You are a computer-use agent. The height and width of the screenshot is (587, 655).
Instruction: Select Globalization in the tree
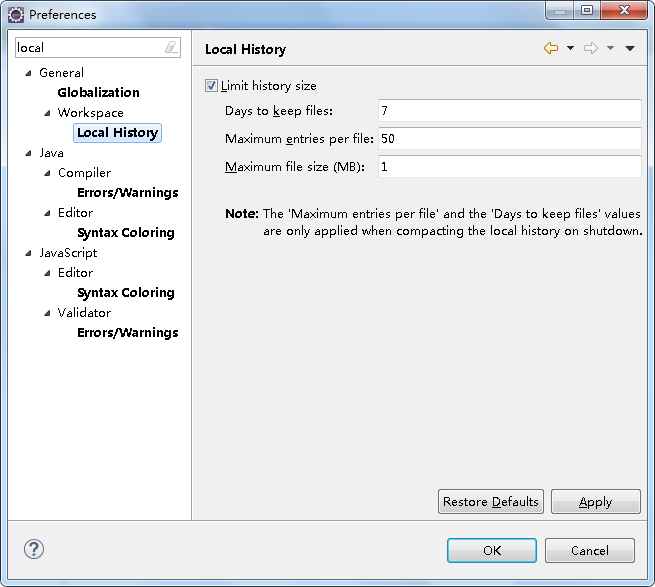(99, 92)
